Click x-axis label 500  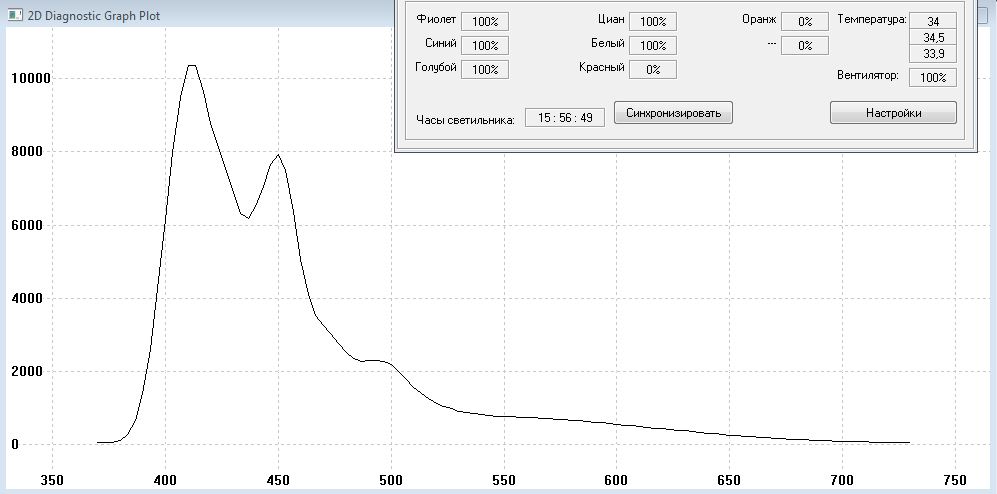[391, 479]
